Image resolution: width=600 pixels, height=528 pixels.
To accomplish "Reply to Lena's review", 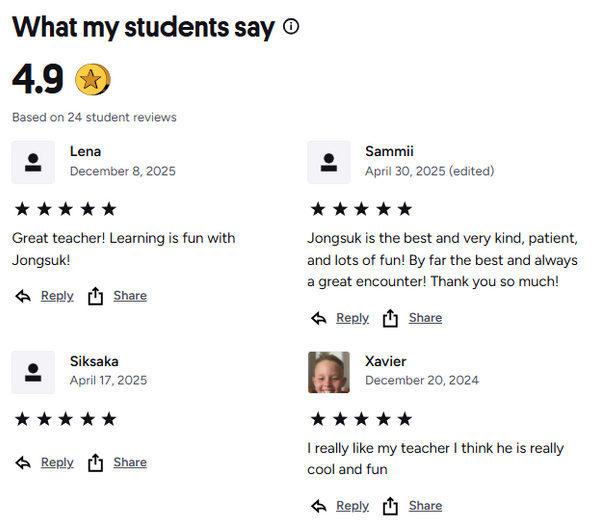I will [57, 296].
